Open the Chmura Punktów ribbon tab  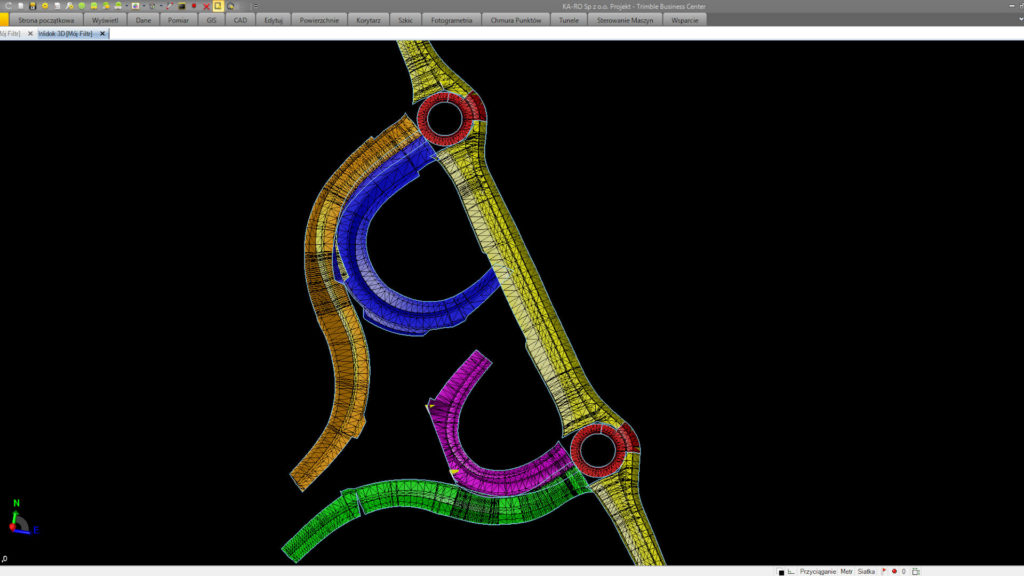pos(517,19)
